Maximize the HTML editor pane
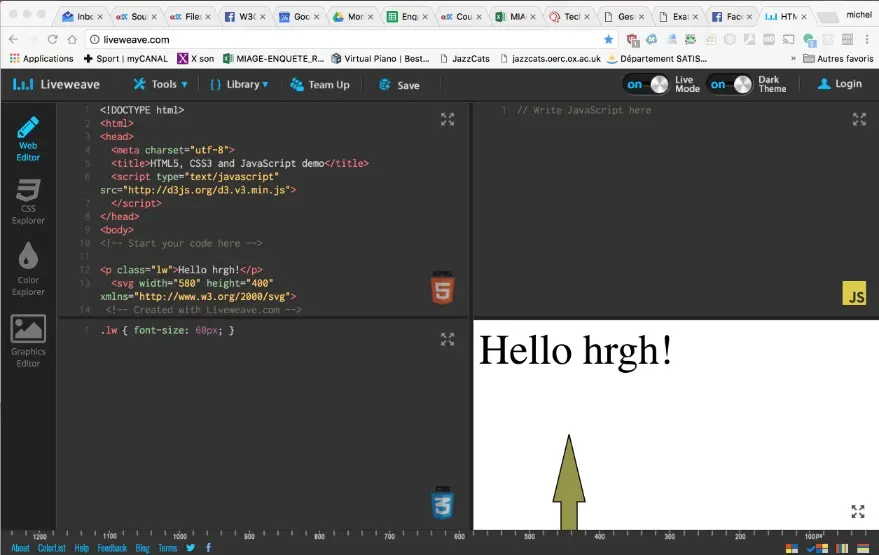Viewport: 879px width, 555px height. click(447, 119)
